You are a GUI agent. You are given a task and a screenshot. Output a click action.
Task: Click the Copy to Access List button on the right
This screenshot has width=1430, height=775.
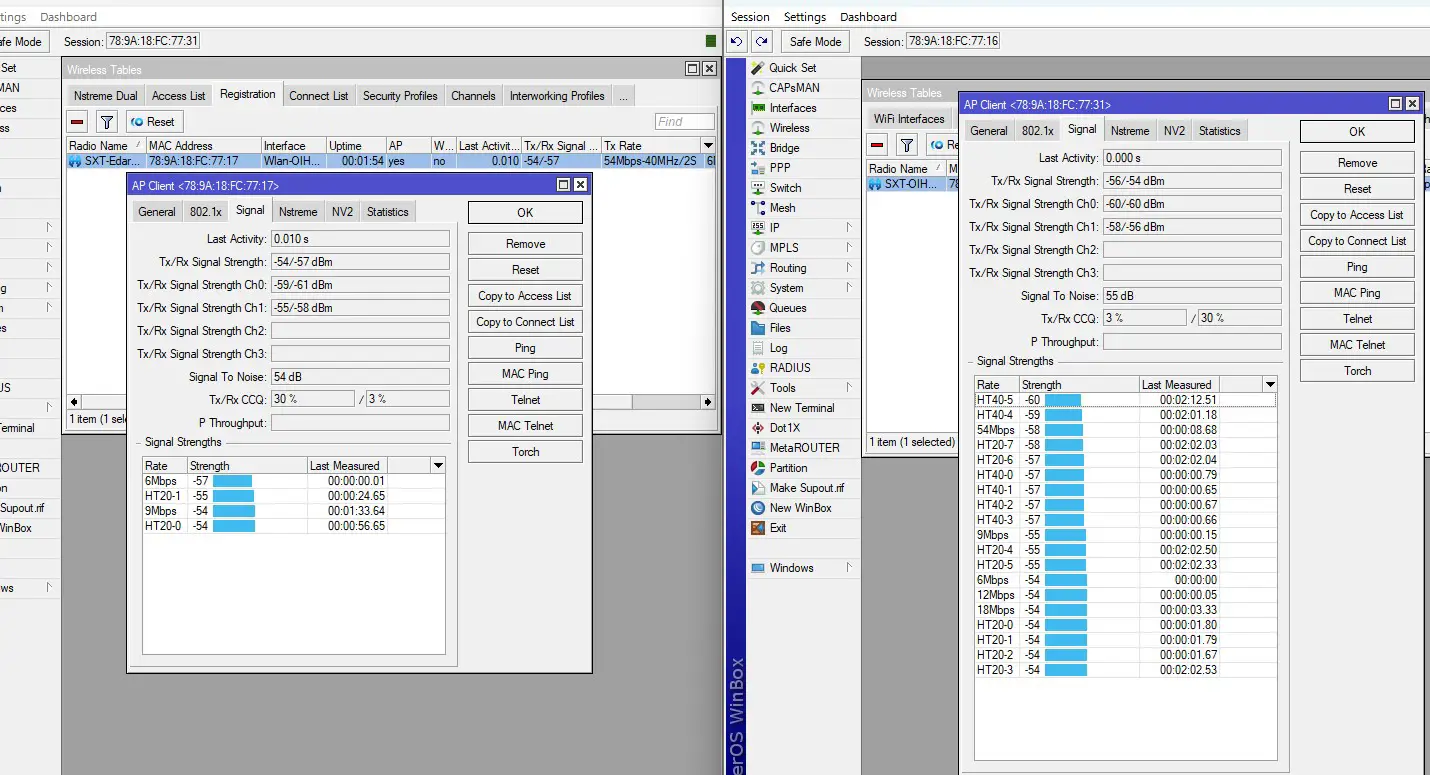tap(1357, 215)
